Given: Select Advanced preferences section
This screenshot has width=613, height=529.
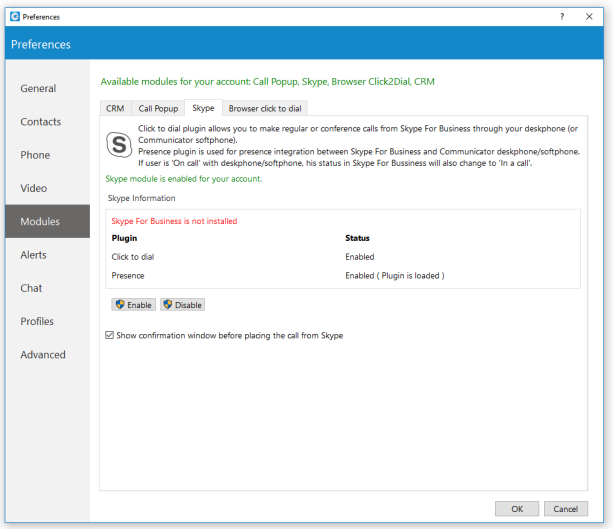Looking at the screenshot, I should (47, 354).
